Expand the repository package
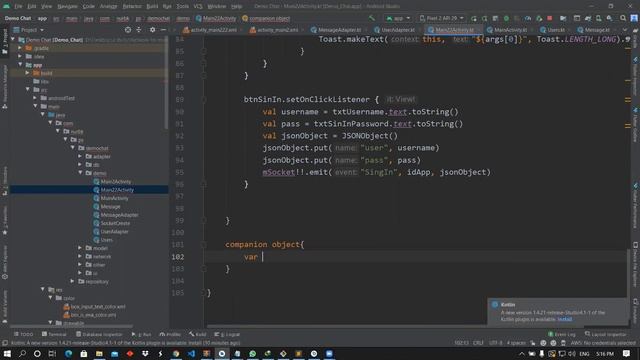This screenshot has height=360, width=640. coord(72,281)
